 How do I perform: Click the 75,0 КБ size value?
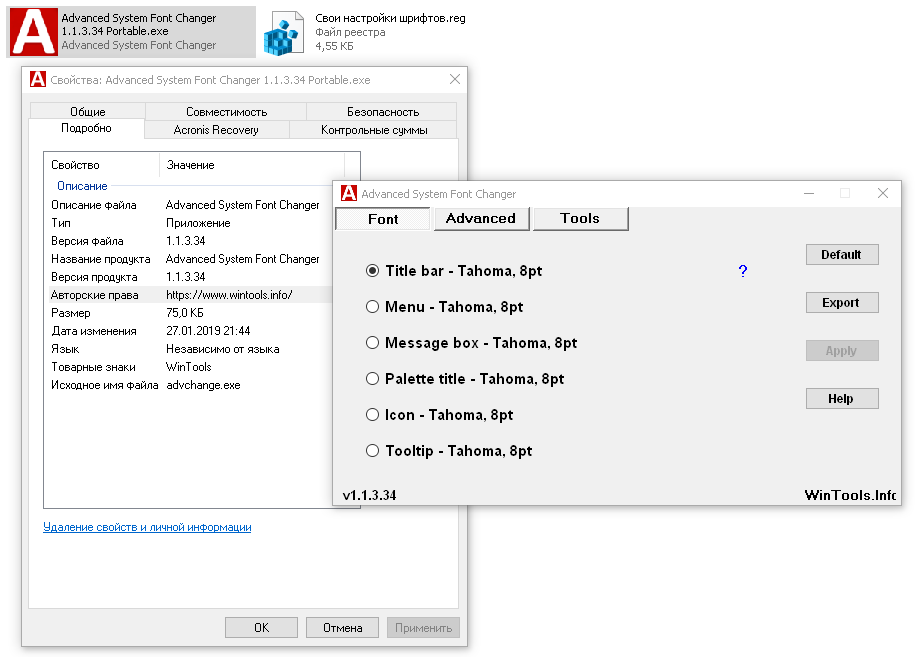(185, 313)
